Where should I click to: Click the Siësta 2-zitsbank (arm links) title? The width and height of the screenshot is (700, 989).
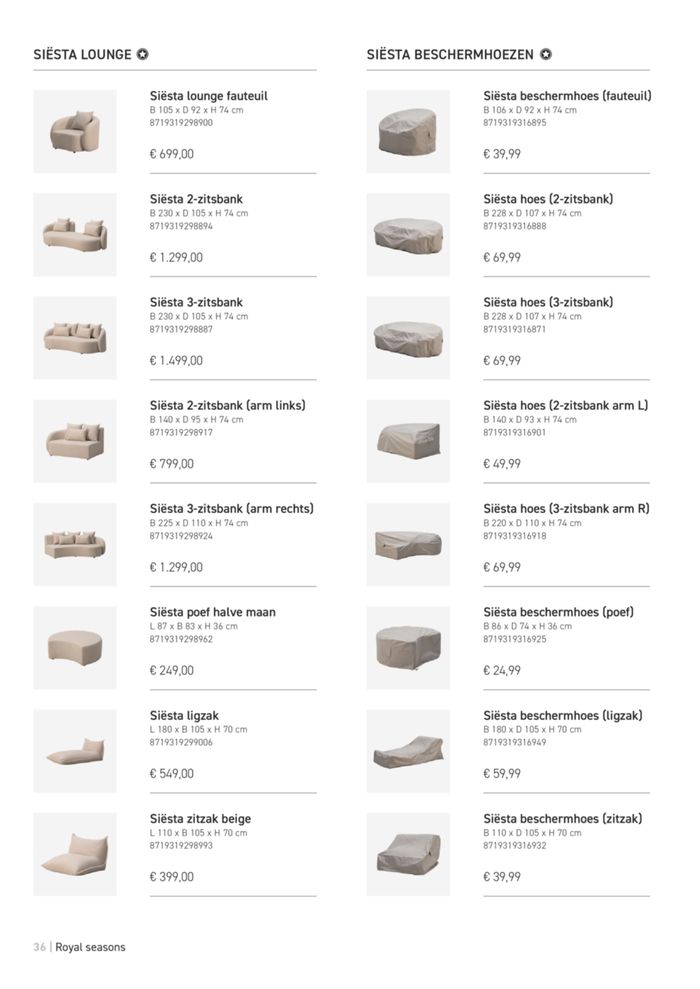pos(228,406)
